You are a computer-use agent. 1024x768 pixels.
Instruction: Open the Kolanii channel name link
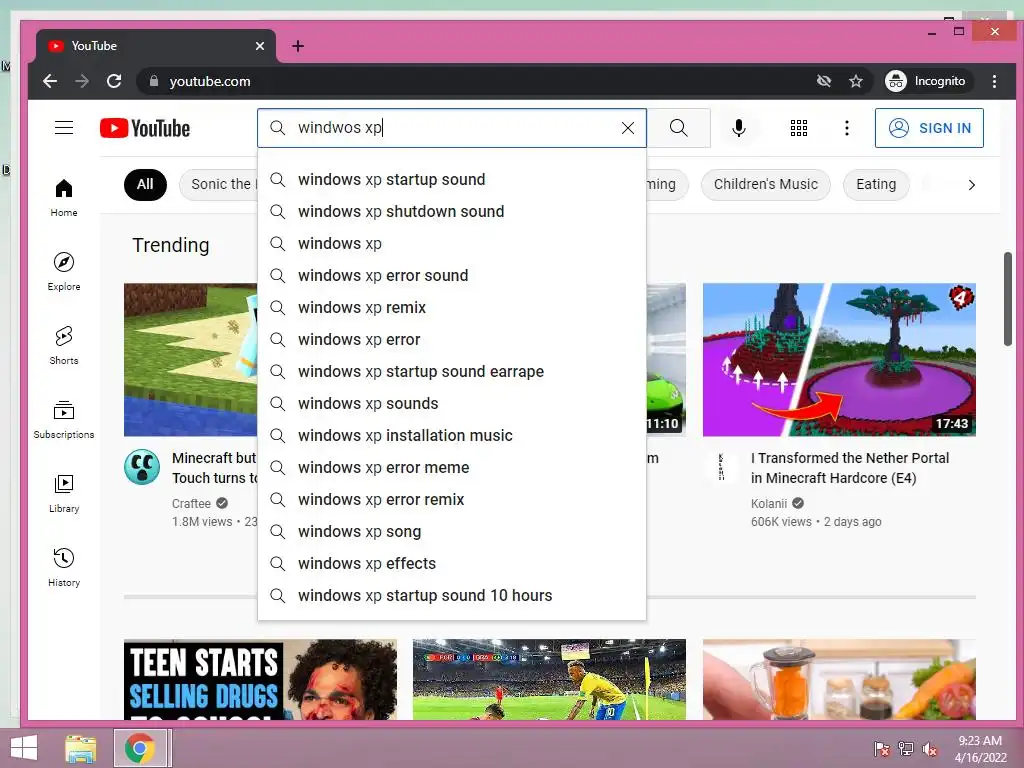769,504
